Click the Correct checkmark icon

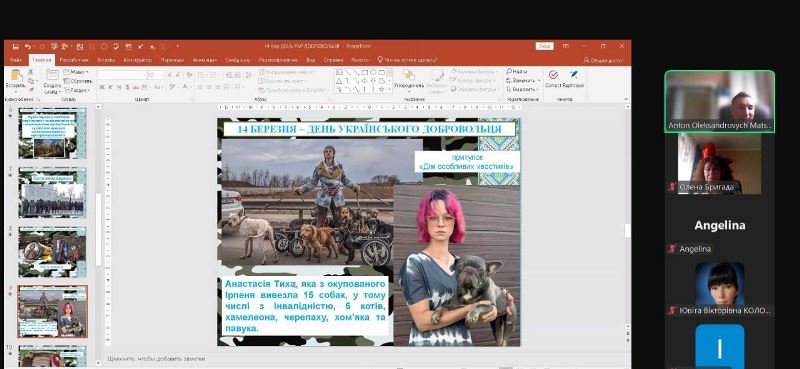pyautogui.click(x=553, y=75)
